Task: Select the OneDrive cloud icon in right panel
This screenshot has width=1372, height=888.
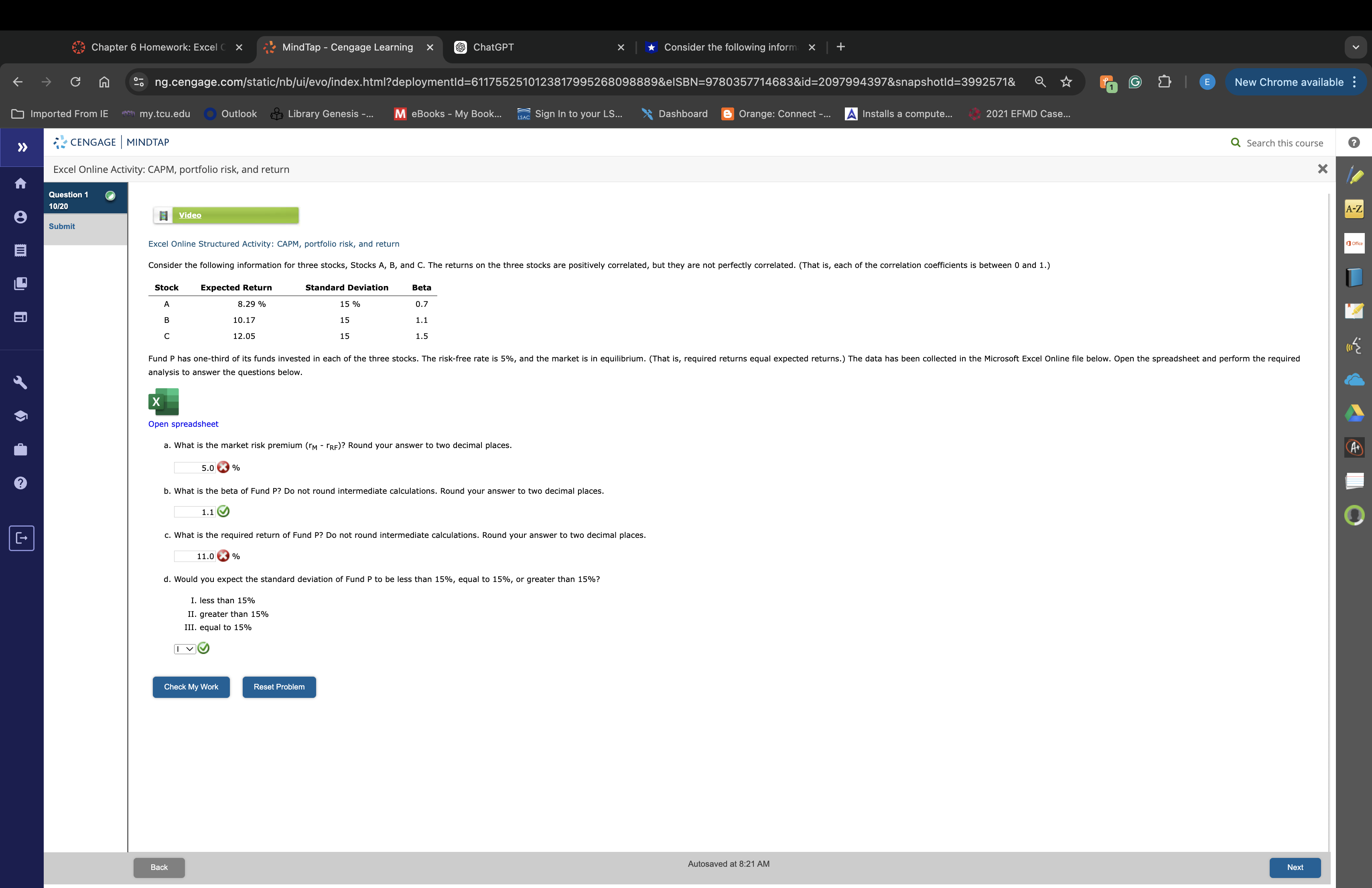Action: tap(1354, 380)
